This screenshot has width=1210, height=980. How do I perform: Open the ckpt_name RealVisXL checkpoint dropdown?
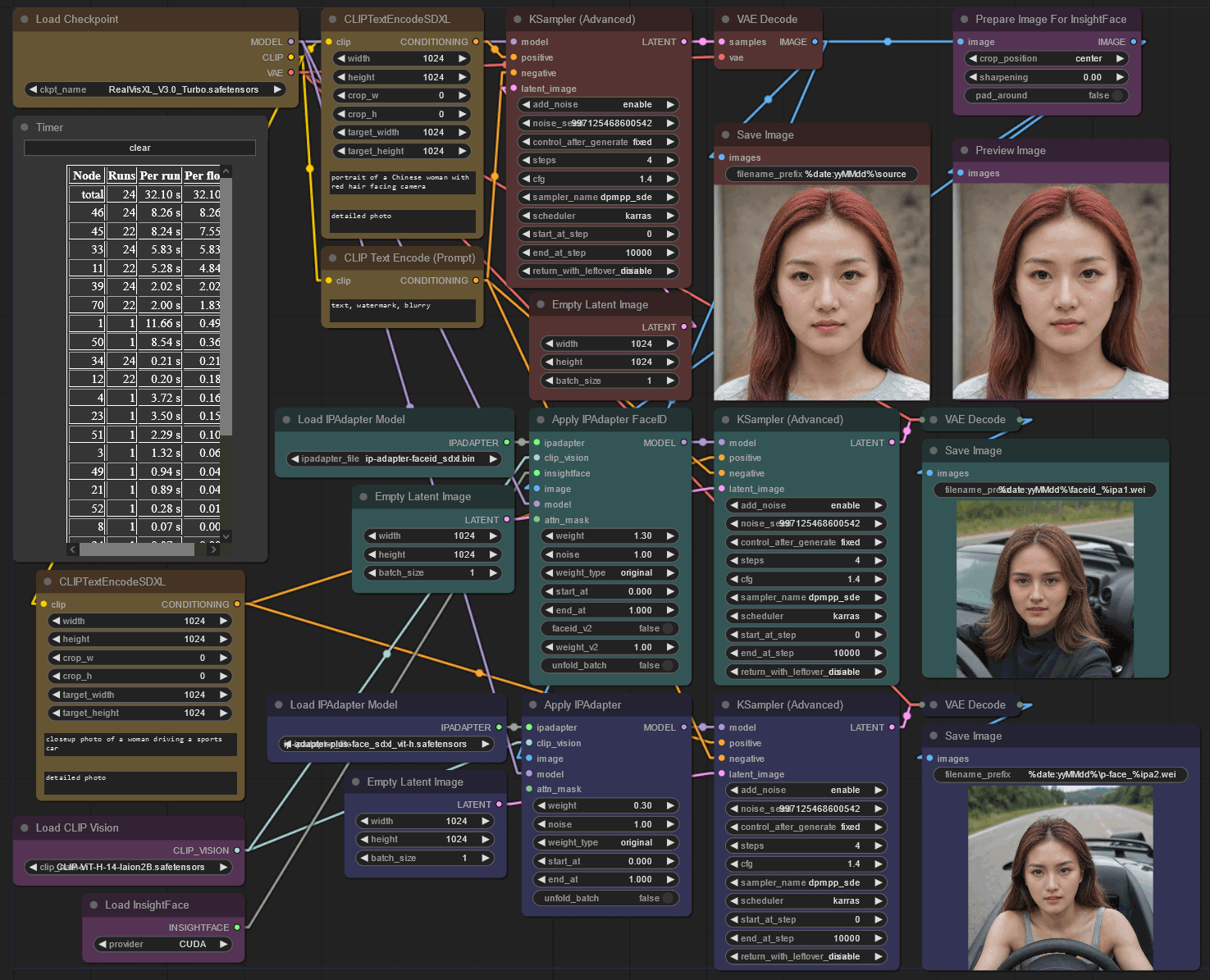tap(155, 89)
